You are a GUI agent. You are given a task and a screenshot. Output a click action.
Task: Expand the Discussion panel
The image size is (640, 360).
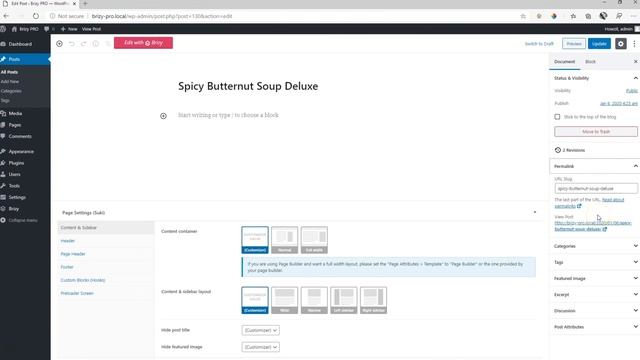click(595, 311)
